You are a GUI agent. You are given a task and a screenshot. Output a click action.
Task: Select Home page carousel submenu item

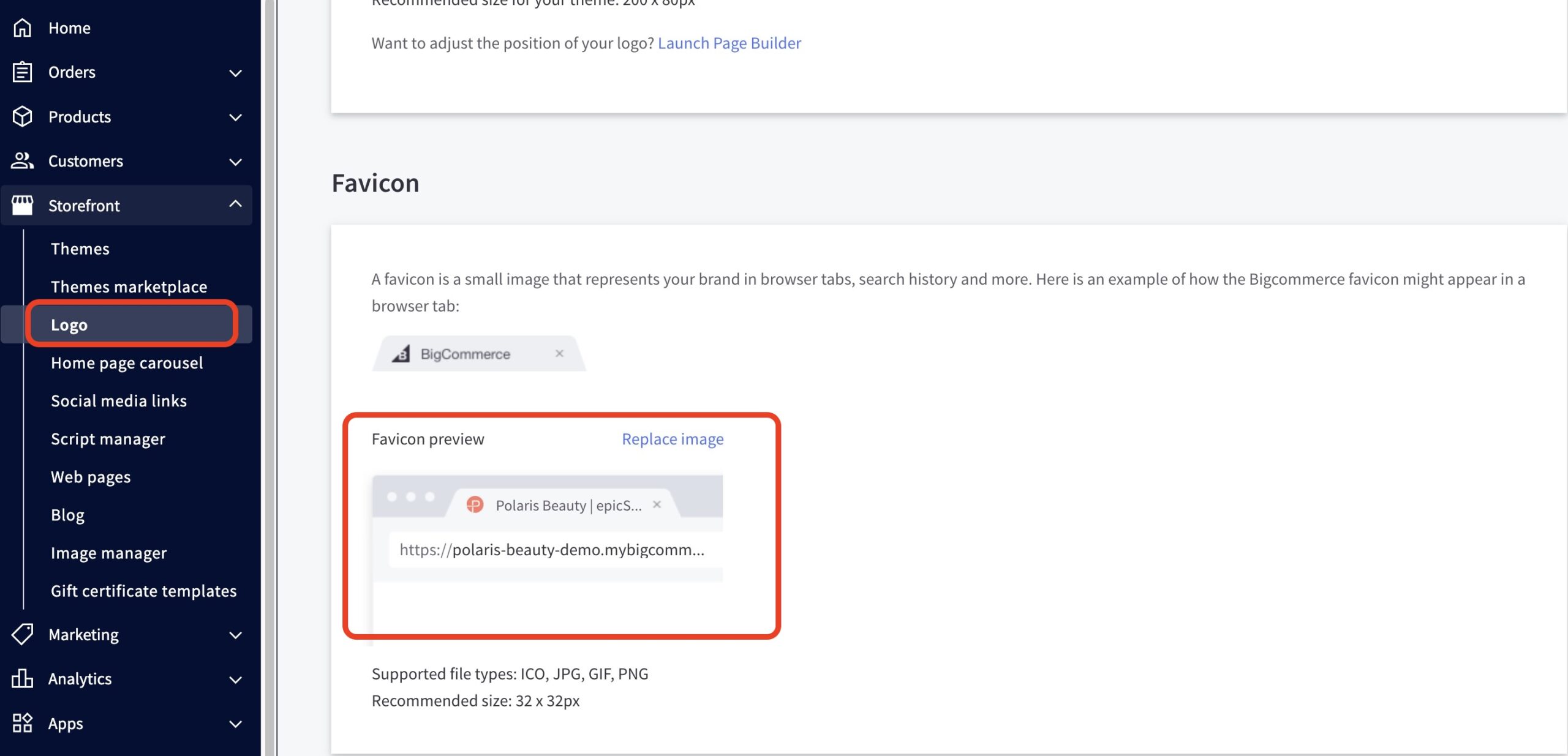pos(127,363)
